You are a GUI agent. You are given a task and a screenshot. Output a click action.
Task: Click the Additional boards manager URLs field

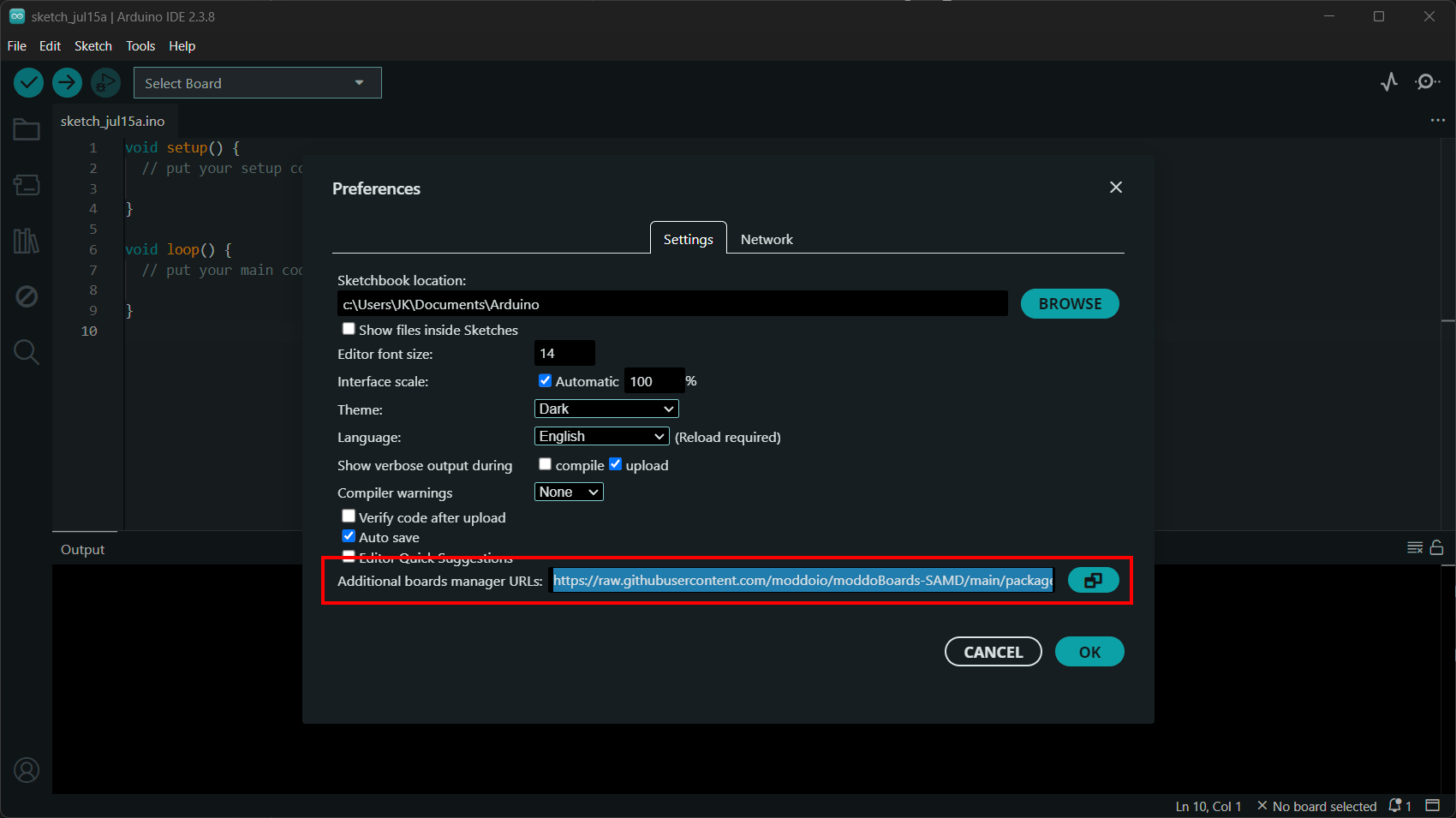pyautogui.click(x=803, y=581)
